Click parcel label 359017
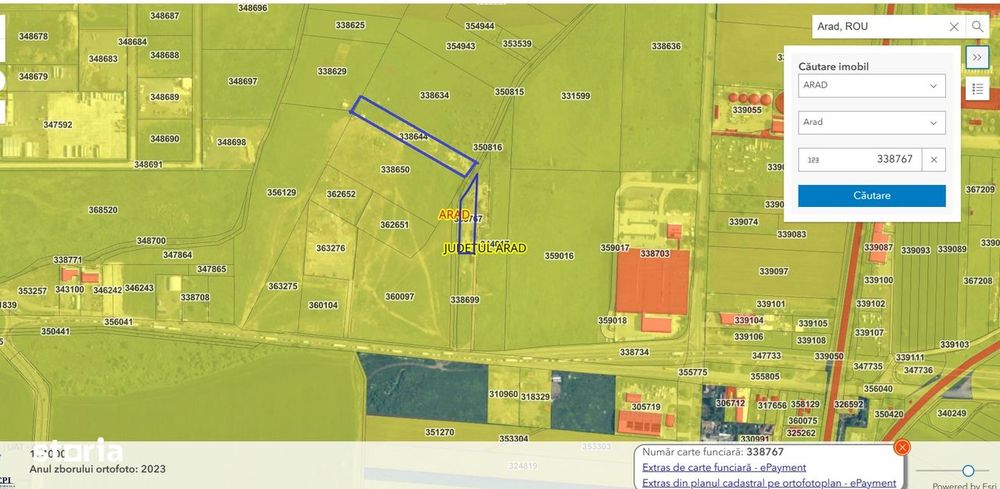The image size is (1000, 489). pos(614,247)
